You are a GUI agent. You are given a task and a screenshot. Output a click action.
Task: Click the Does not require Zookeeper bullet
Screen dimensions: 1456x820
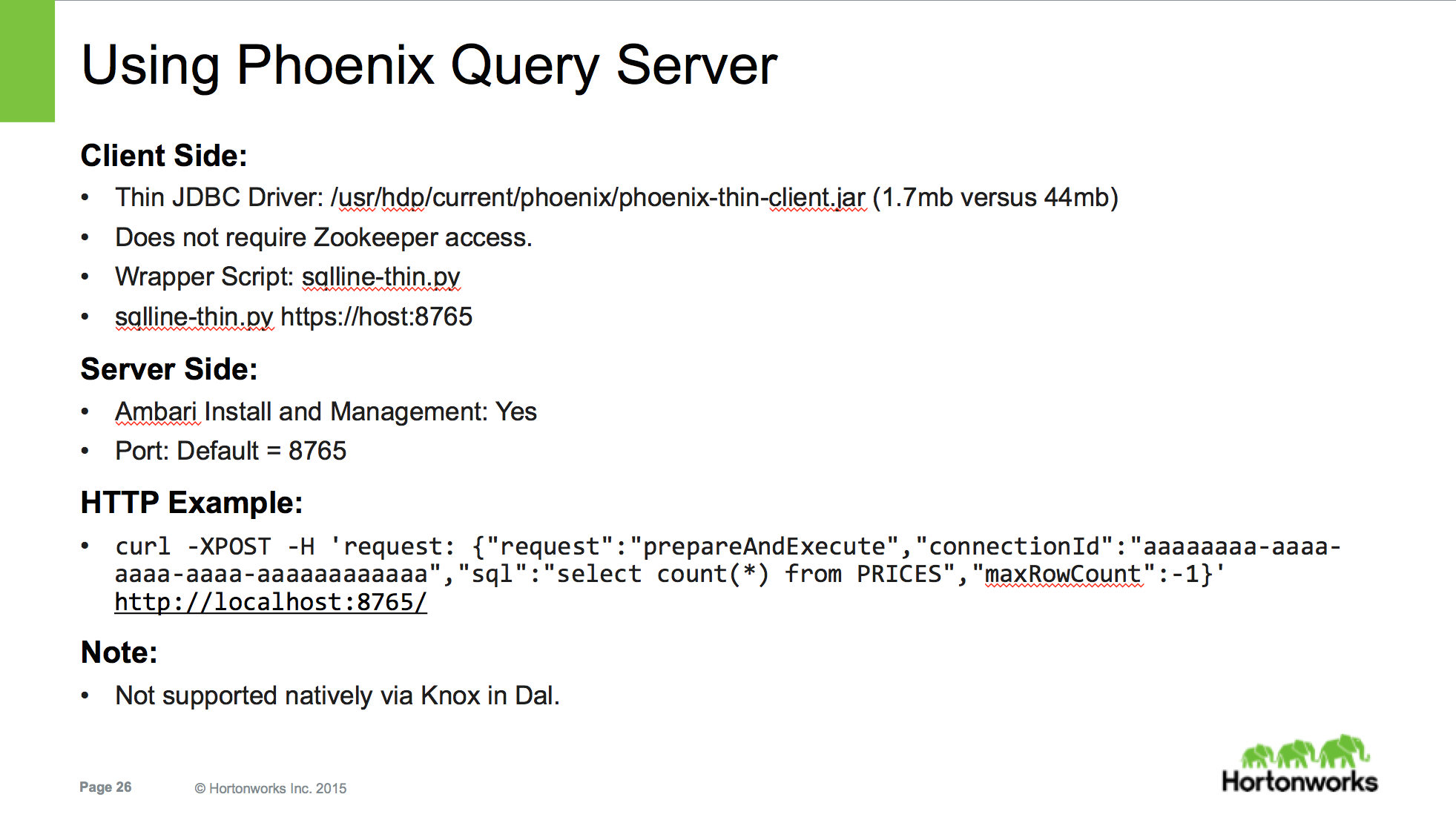[324, 237]
